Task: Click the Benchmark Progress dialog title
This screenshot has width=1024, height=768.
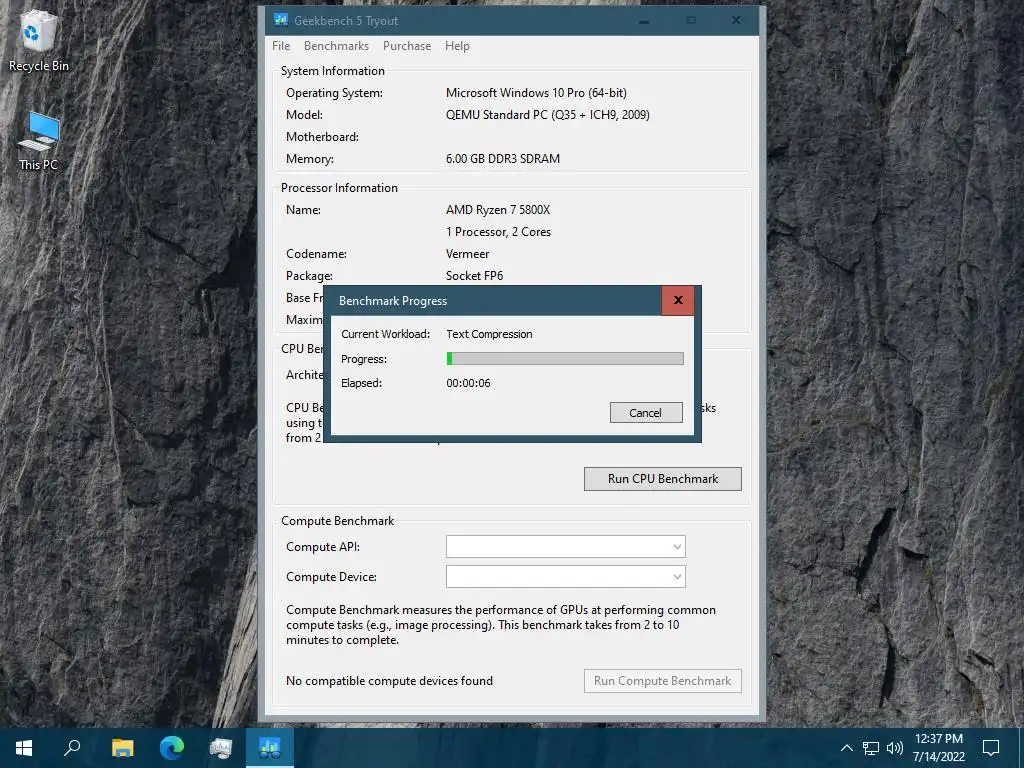Action: (393, 301)
